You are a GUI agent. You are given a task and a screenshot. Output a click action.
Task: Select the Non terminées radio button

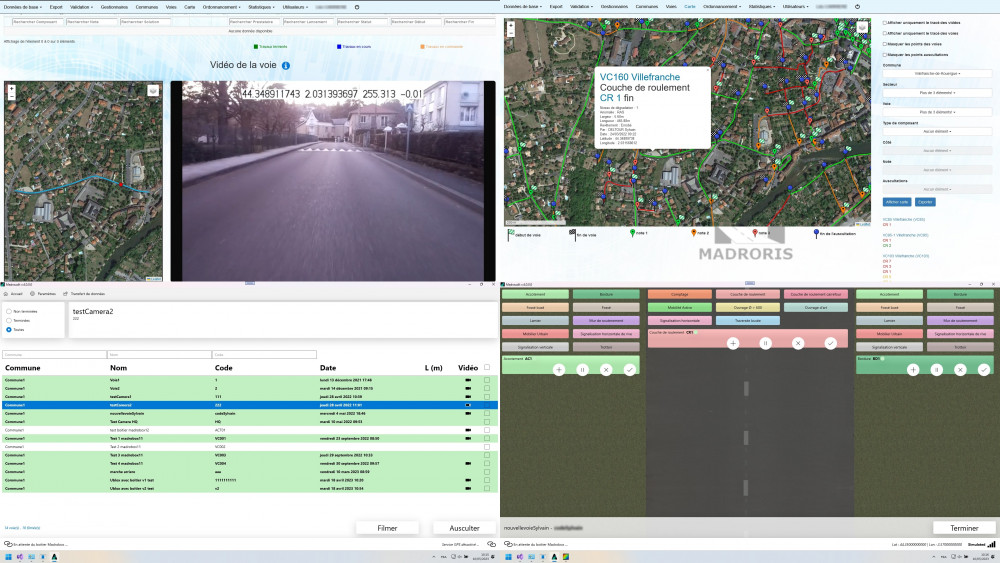tap(9, 311)
